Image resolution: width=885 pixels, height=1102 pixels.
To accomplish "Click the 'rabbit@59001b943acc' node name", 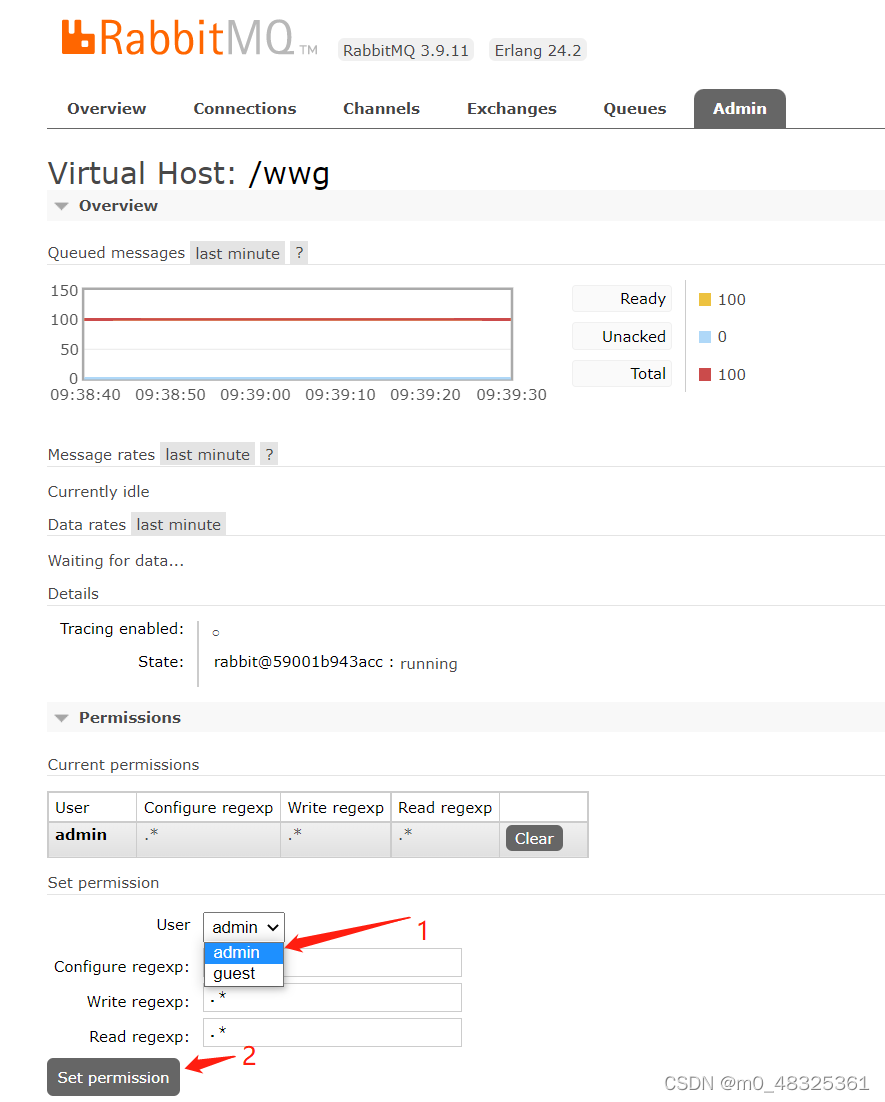I will point(298,662).
